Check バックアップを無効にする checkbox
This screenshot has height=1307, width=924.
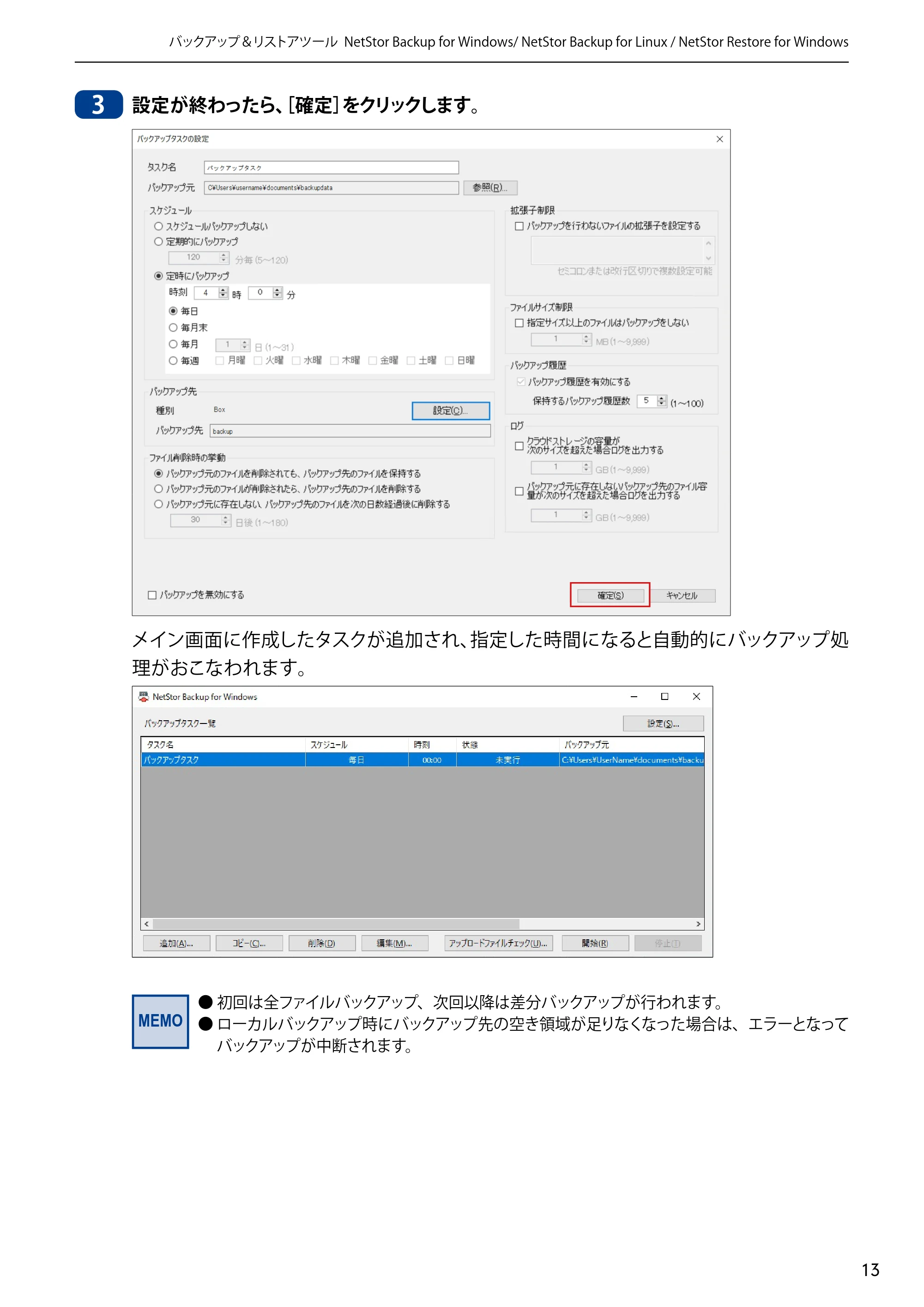click(x=152, y=595)
